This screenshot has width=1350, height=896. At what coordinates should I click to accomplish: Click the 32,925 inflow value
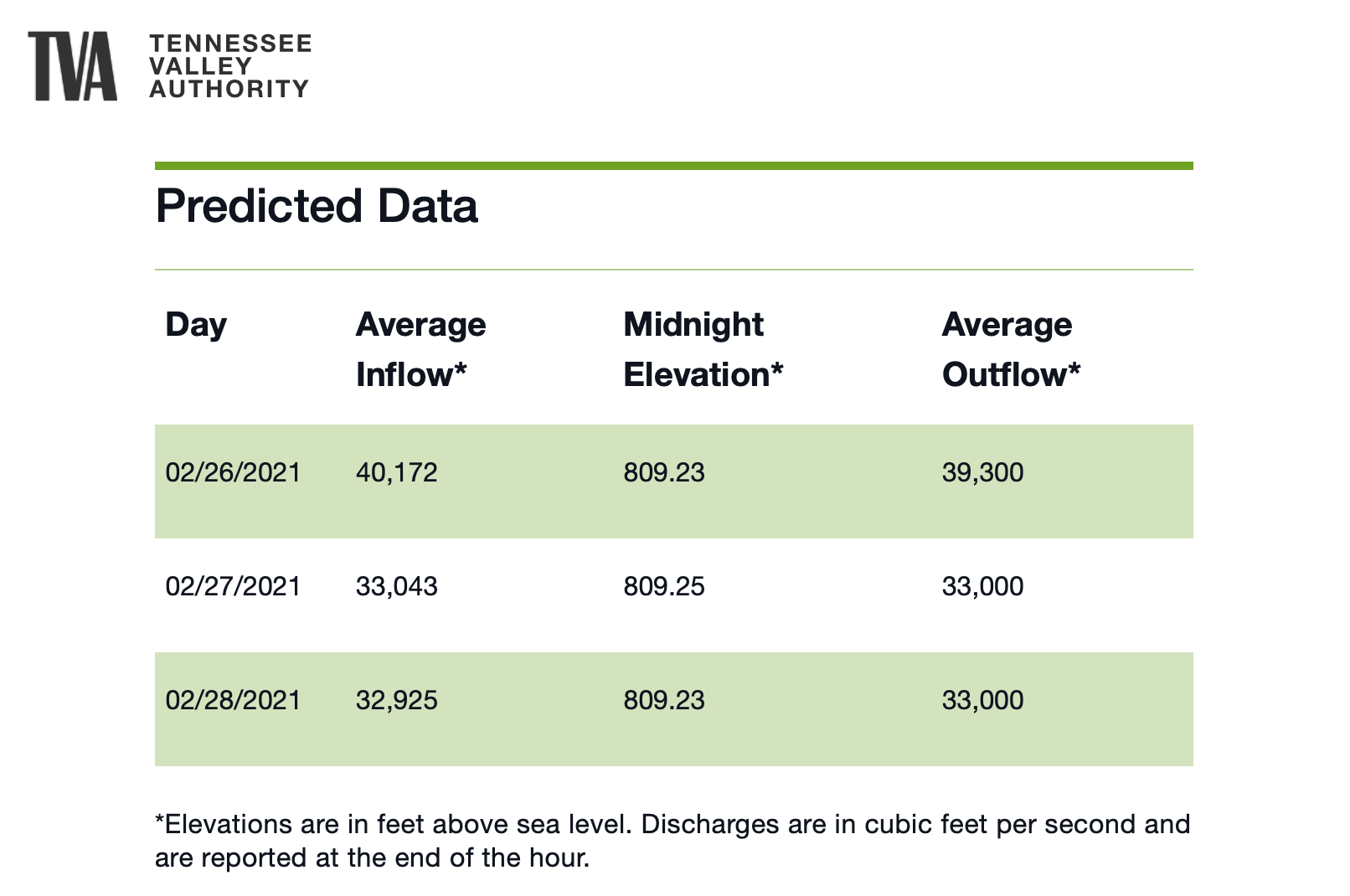[x=396, y=701]
